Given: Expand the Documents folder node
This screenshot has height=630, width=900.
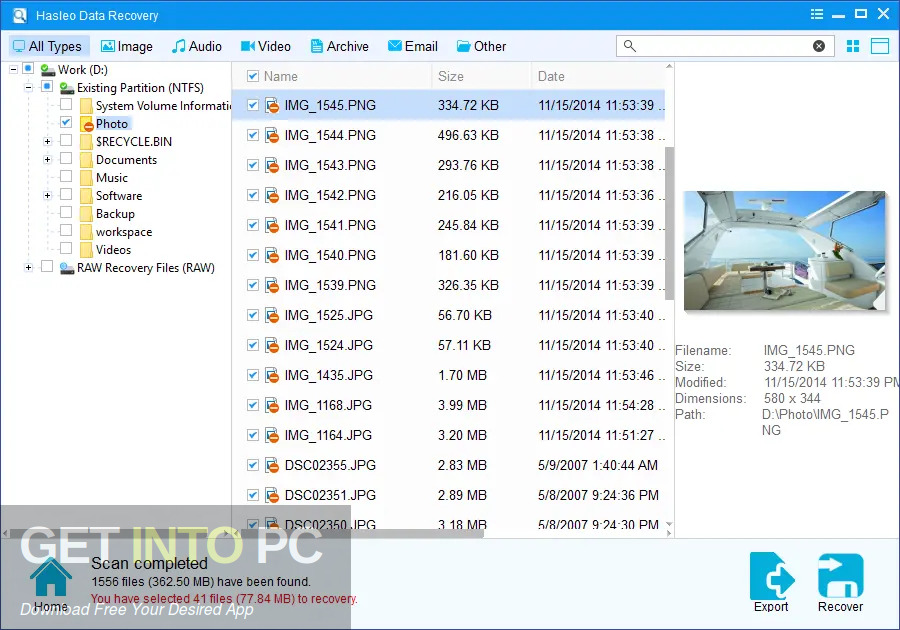Looking at the screenshot, I should point(48,160).
